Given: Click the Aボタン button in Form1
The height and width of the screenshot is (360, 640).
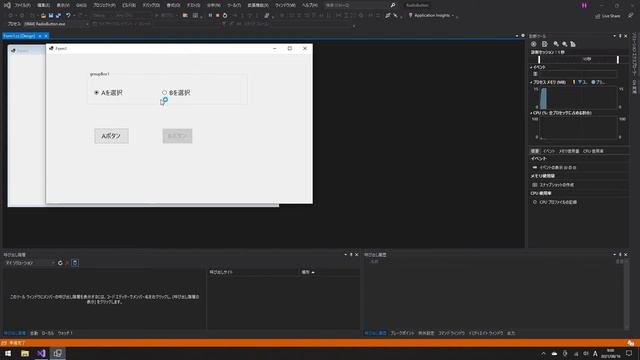Looking at the screenshot, I should pyautogui.click(x=111, y=136).
